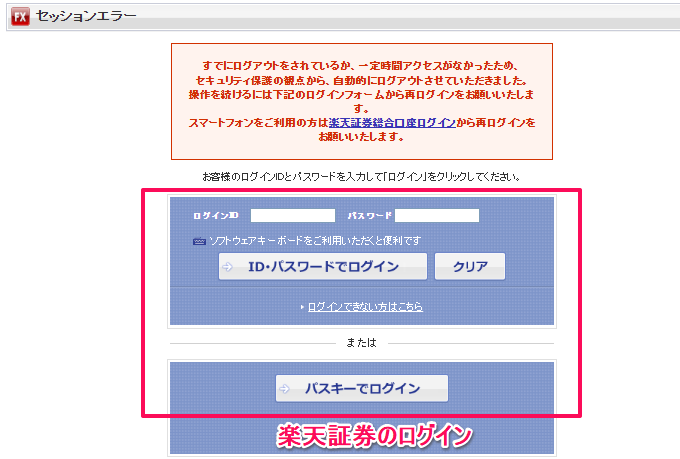
Task: Click small triangle before ログインできない方はこちら
Action: click(x=302, y=307)
